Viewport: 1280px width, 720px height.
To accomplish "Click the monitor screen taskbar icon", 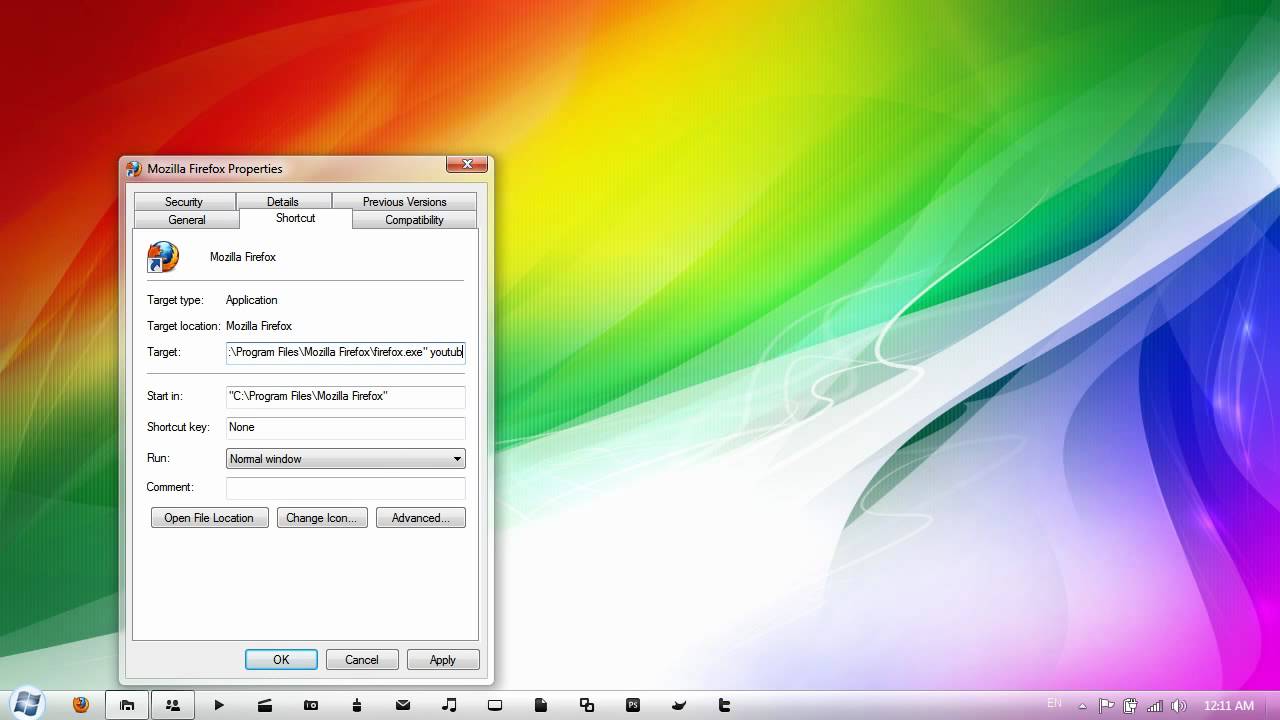I will pyautogui.click(x=495, y=705).
